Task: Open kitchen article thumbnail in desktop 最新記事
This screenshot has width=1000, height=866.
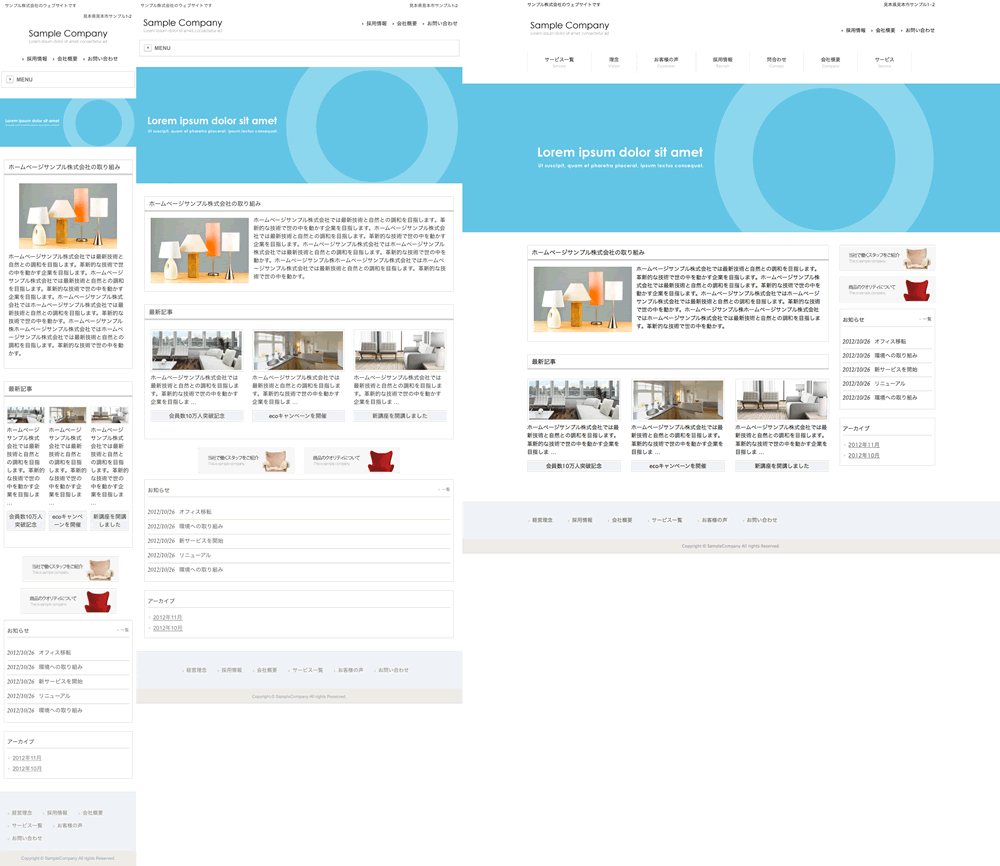Action: pos(677,399)
